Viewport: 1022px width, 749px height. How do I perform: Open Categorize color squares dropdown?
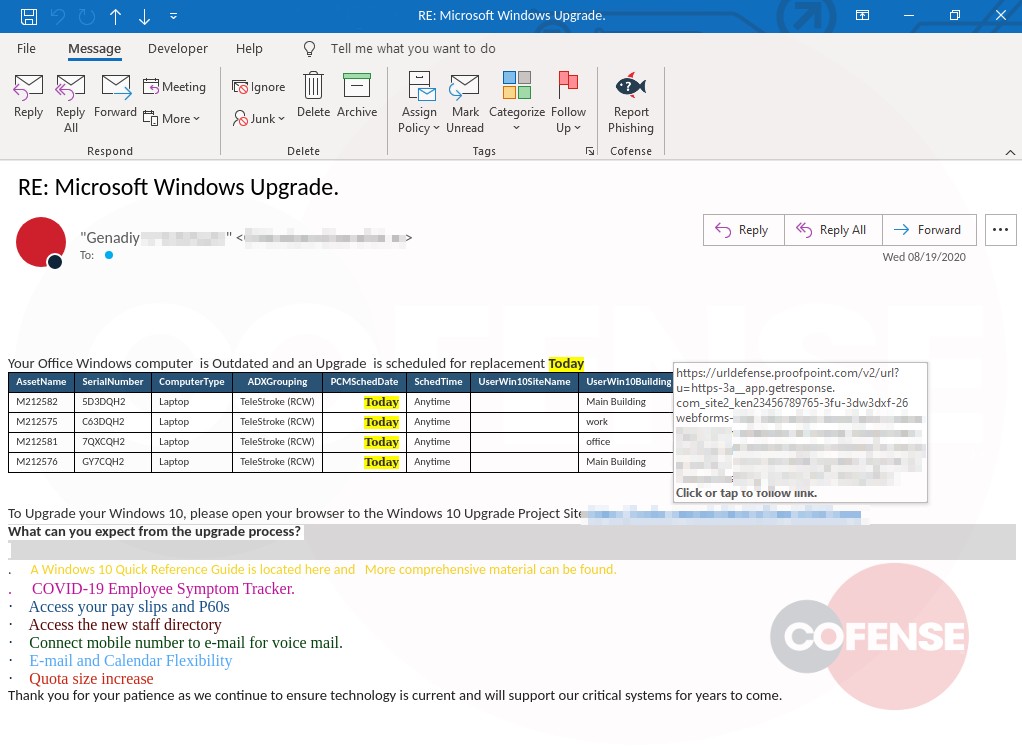click(x=517, y=103)
